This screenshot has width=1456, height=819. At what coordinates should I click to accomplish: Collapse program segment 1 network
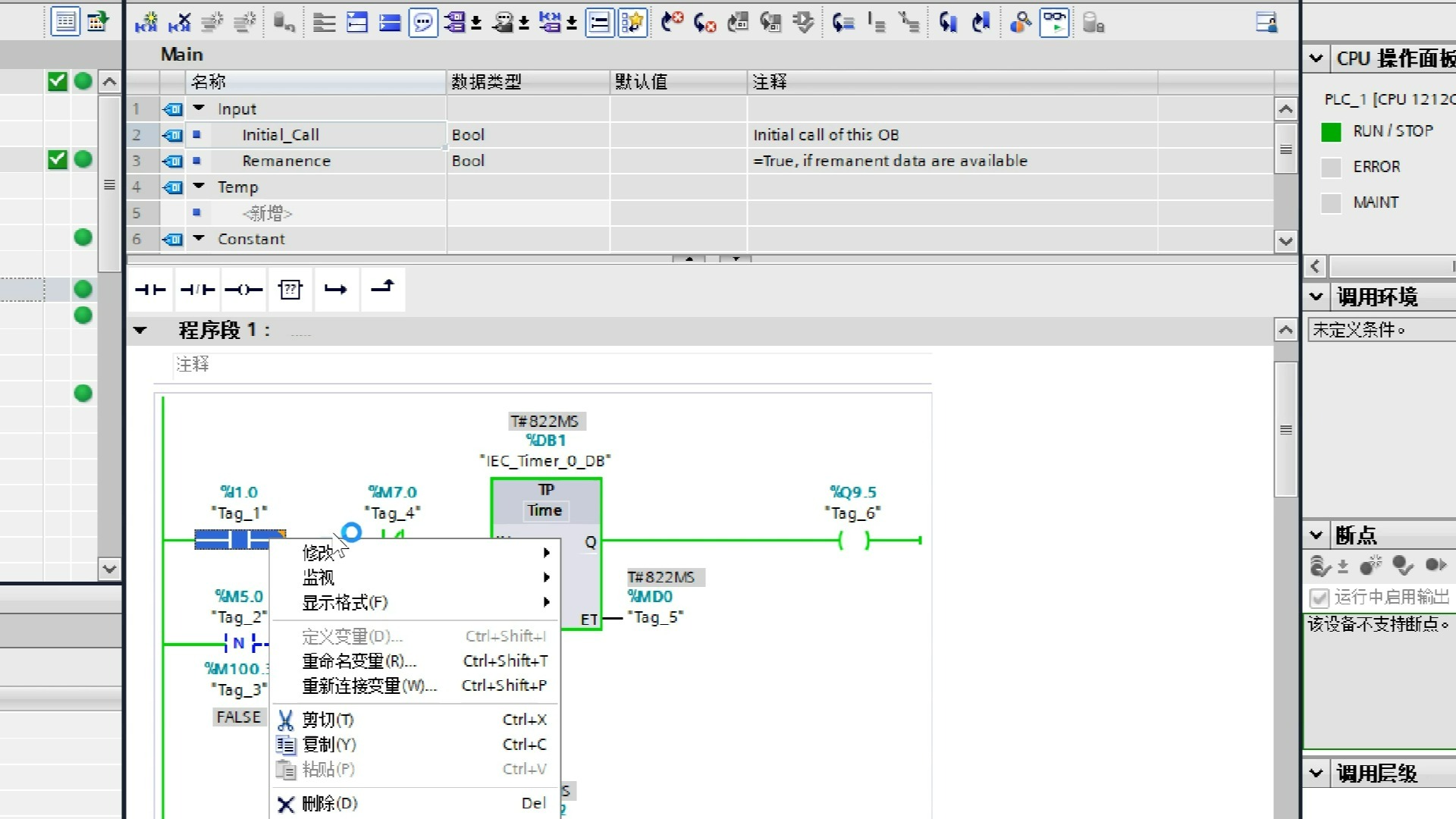coord(140,330)
